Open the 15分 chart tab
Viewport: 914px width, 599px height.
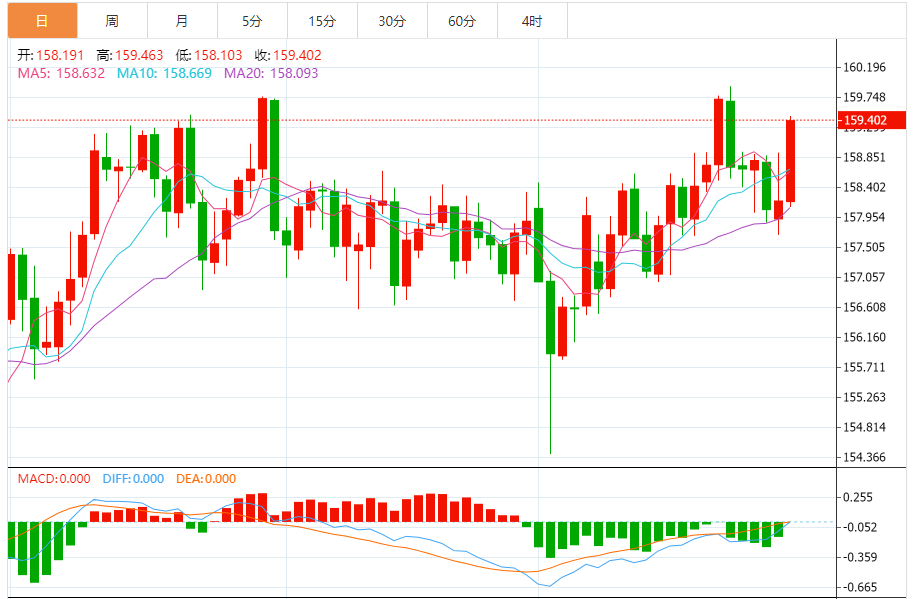pos(322,21)
